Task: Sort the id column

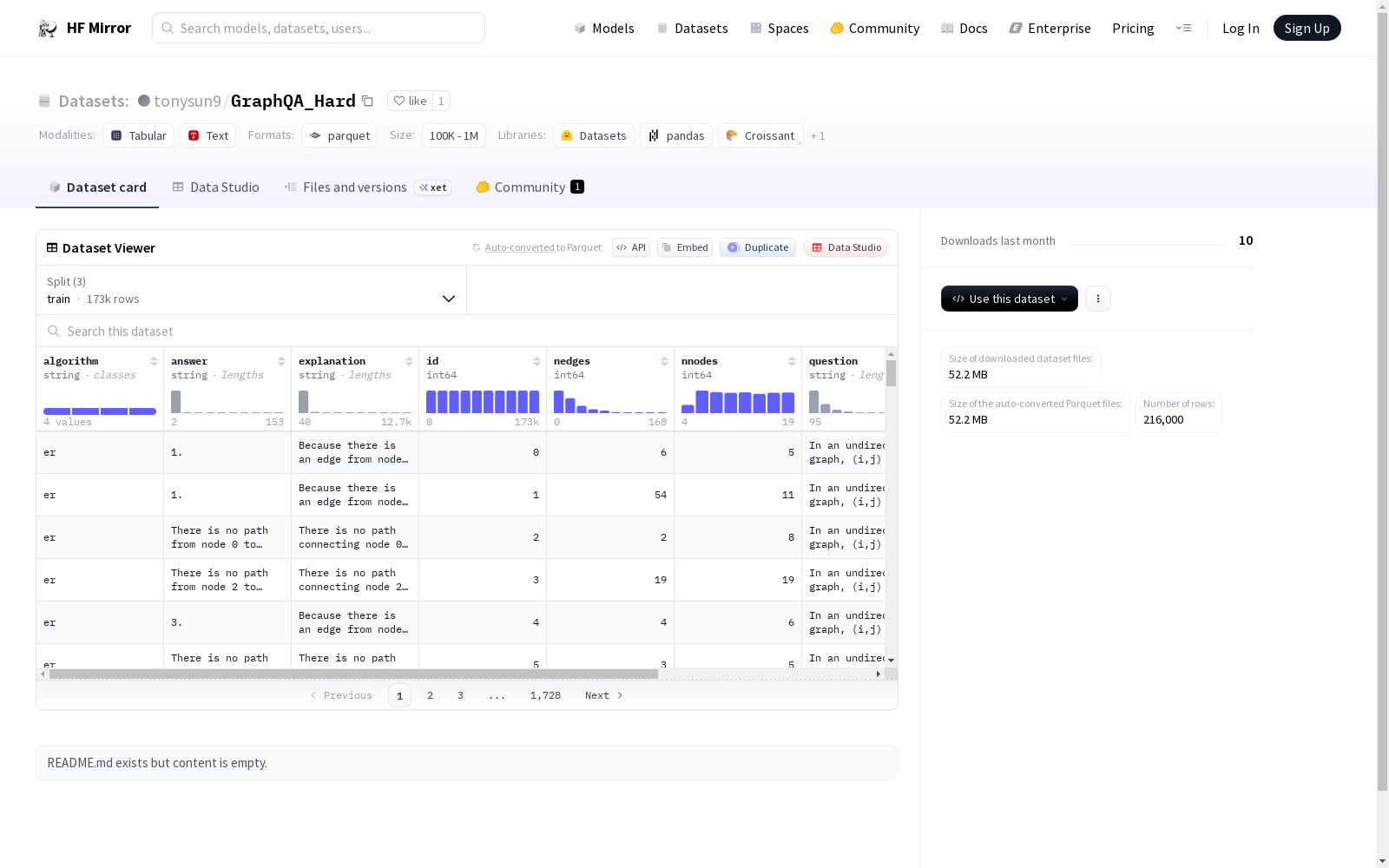Action: click(537, 361)
